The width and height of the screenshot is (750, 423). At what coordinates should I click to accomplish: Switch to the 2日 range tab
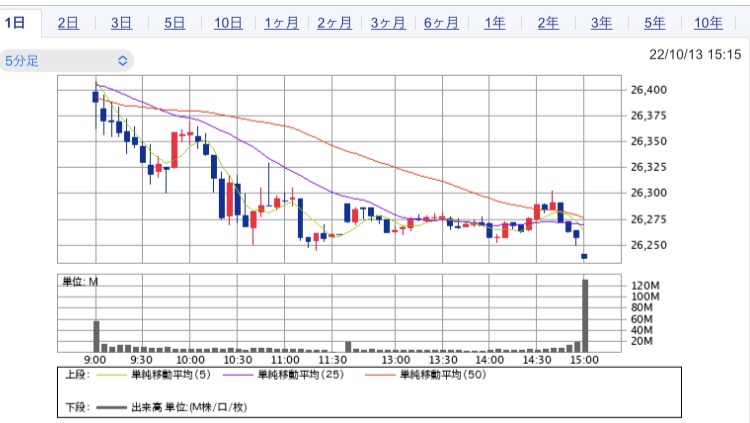68,23
